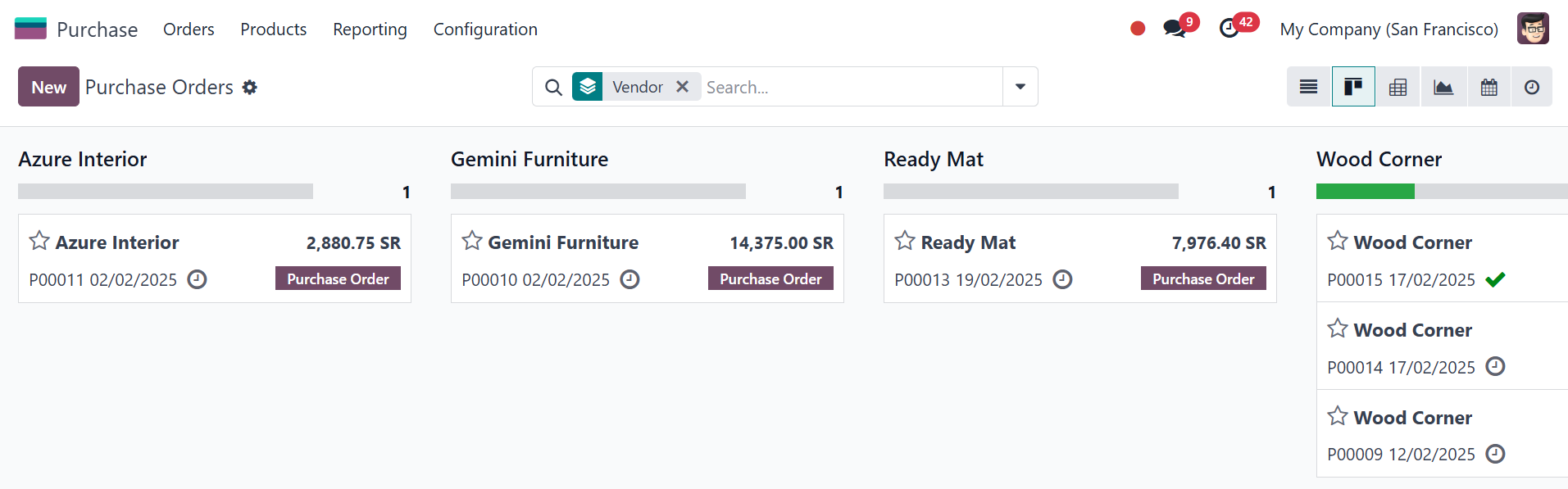Star the Azure Interior order as favorite
Image resolution: width=1568 pixels, height=489 pixels.
[39, 241]
